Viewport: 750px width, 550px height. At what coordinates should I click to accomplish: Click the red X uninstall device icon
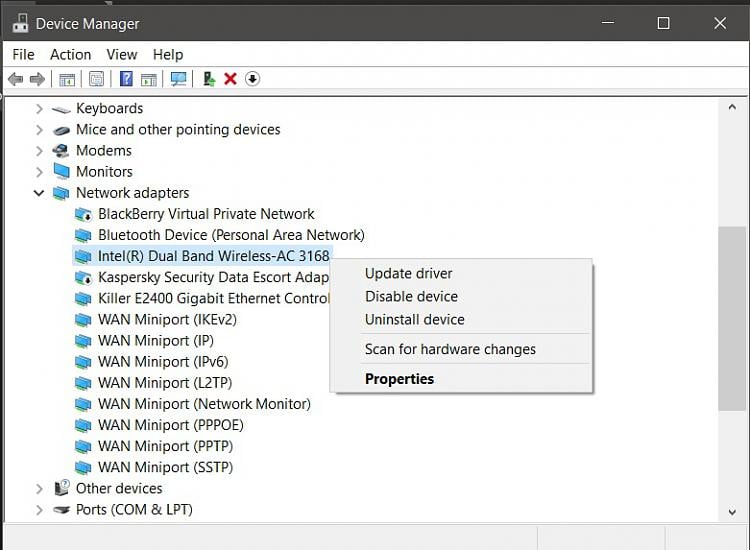tap(230, 79)
